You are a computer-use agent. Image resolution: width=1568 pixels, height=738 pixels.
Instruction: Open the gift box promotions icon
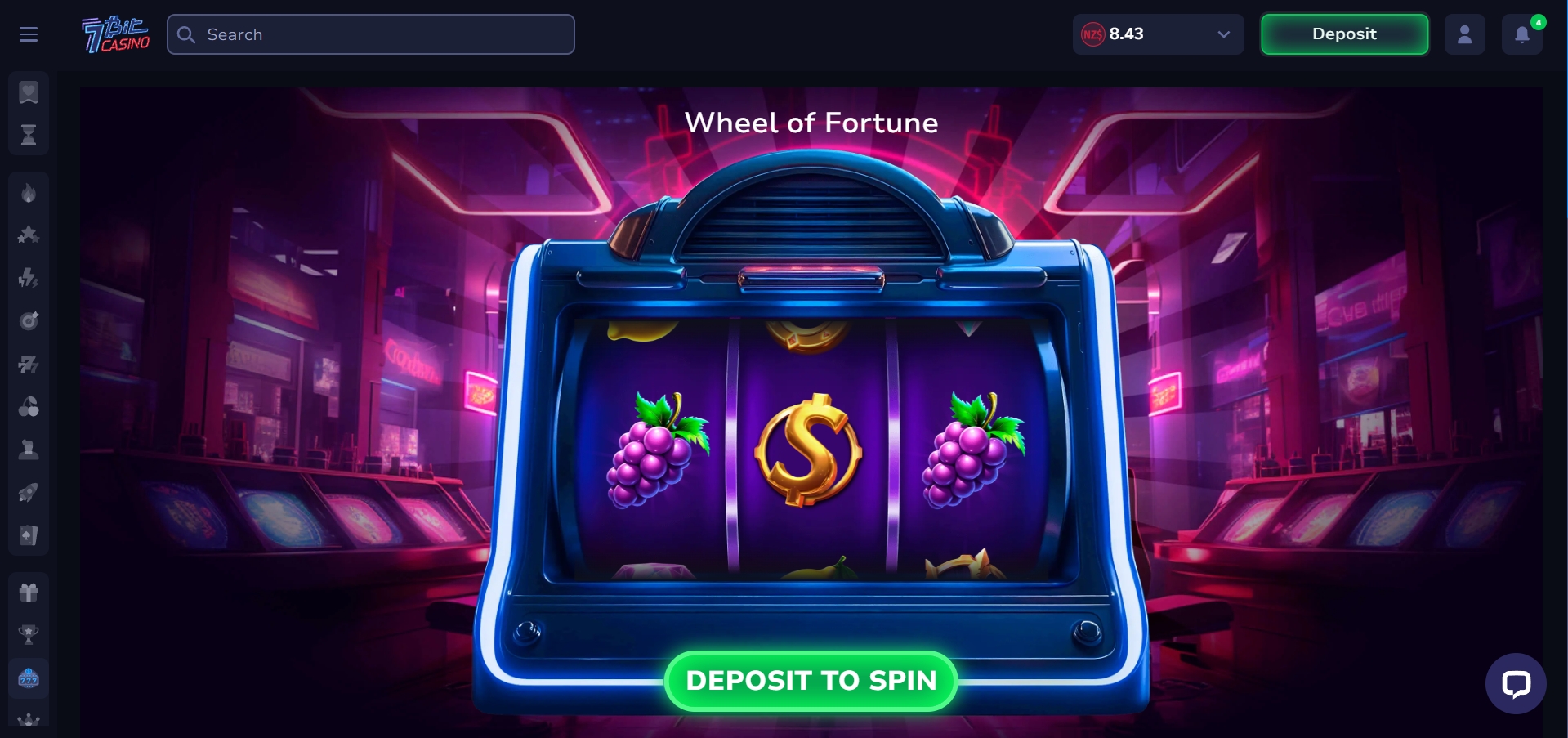pyautogui.click(x=29, y=592)
